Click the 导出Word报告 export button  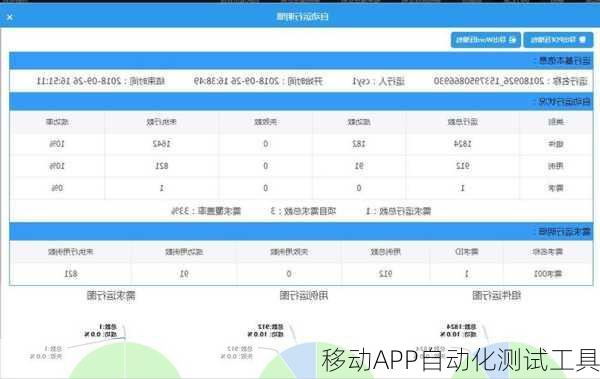point(486,40)
